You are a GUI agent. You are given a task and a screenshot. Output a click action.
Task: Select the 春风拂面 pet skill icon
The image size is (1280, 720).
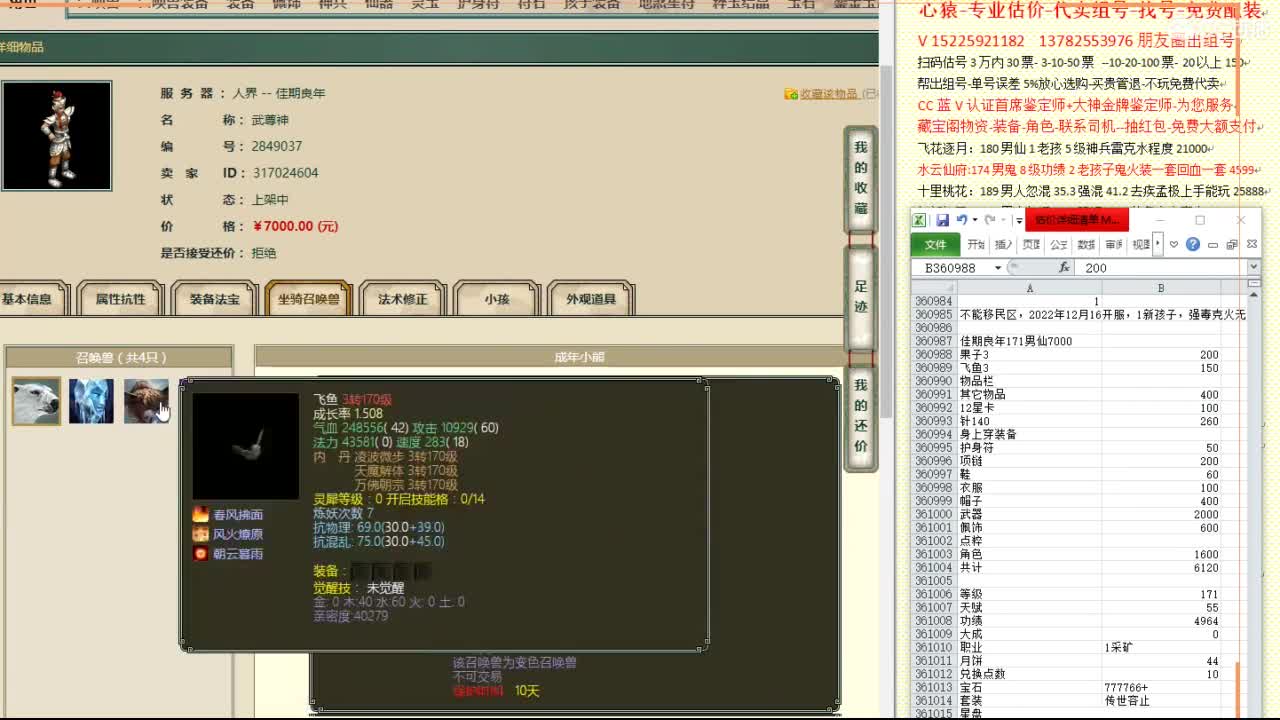(202, 515)
